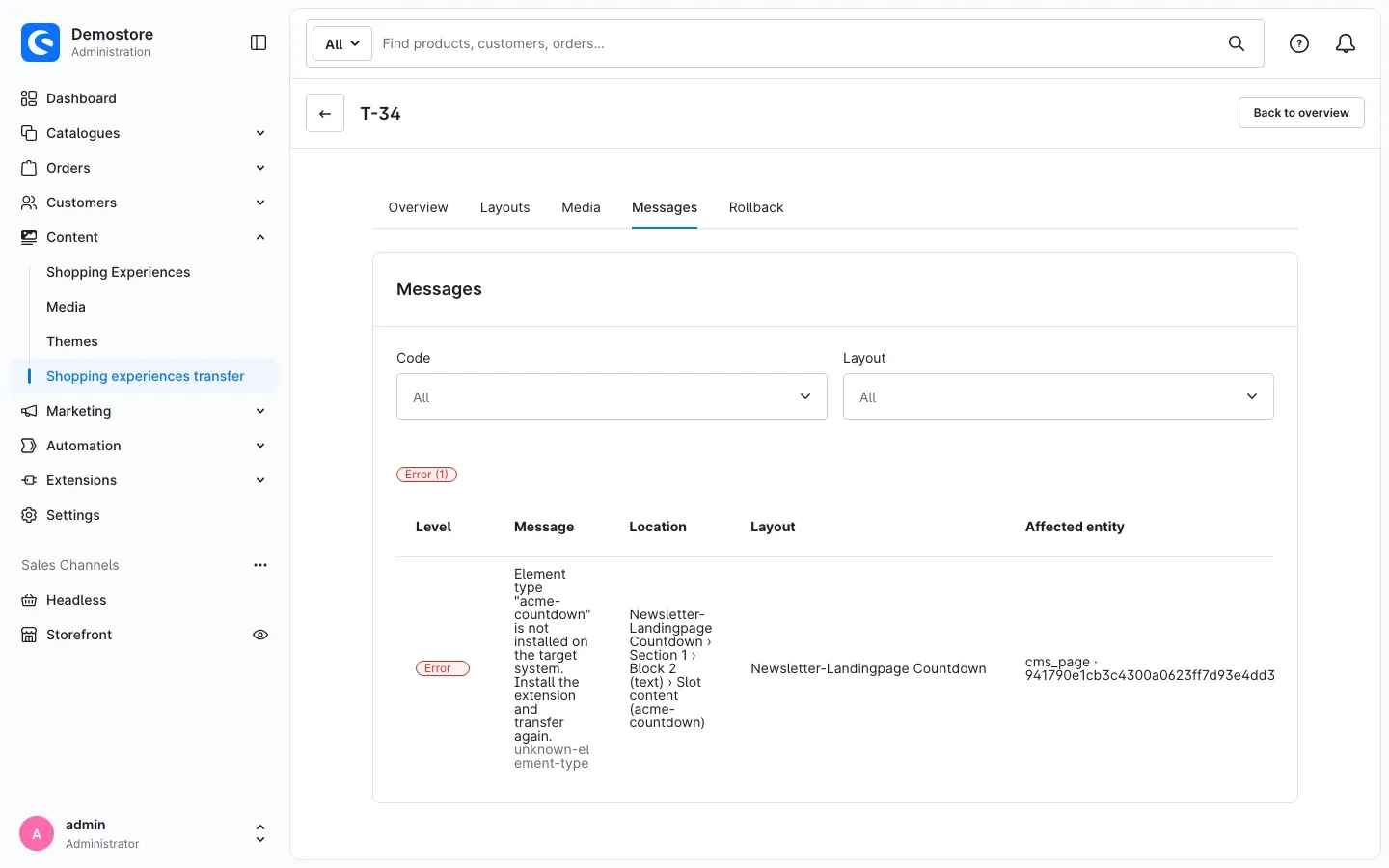
Task: Open Themes in the sidebar
Action: [72, 341]
